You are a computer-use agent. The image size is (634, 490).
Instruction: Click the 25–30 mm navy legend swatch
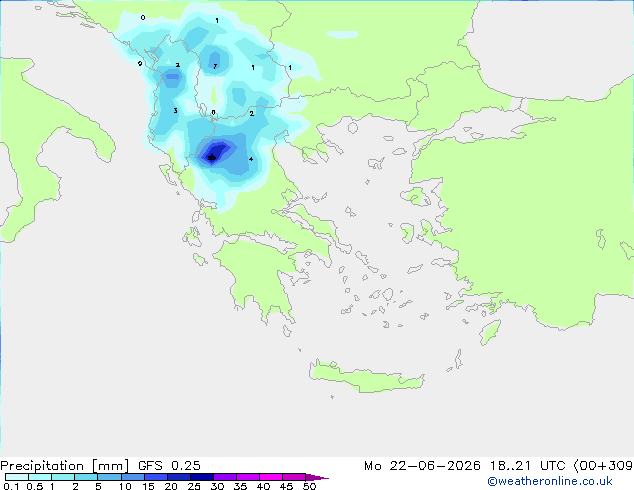point(202,477)
